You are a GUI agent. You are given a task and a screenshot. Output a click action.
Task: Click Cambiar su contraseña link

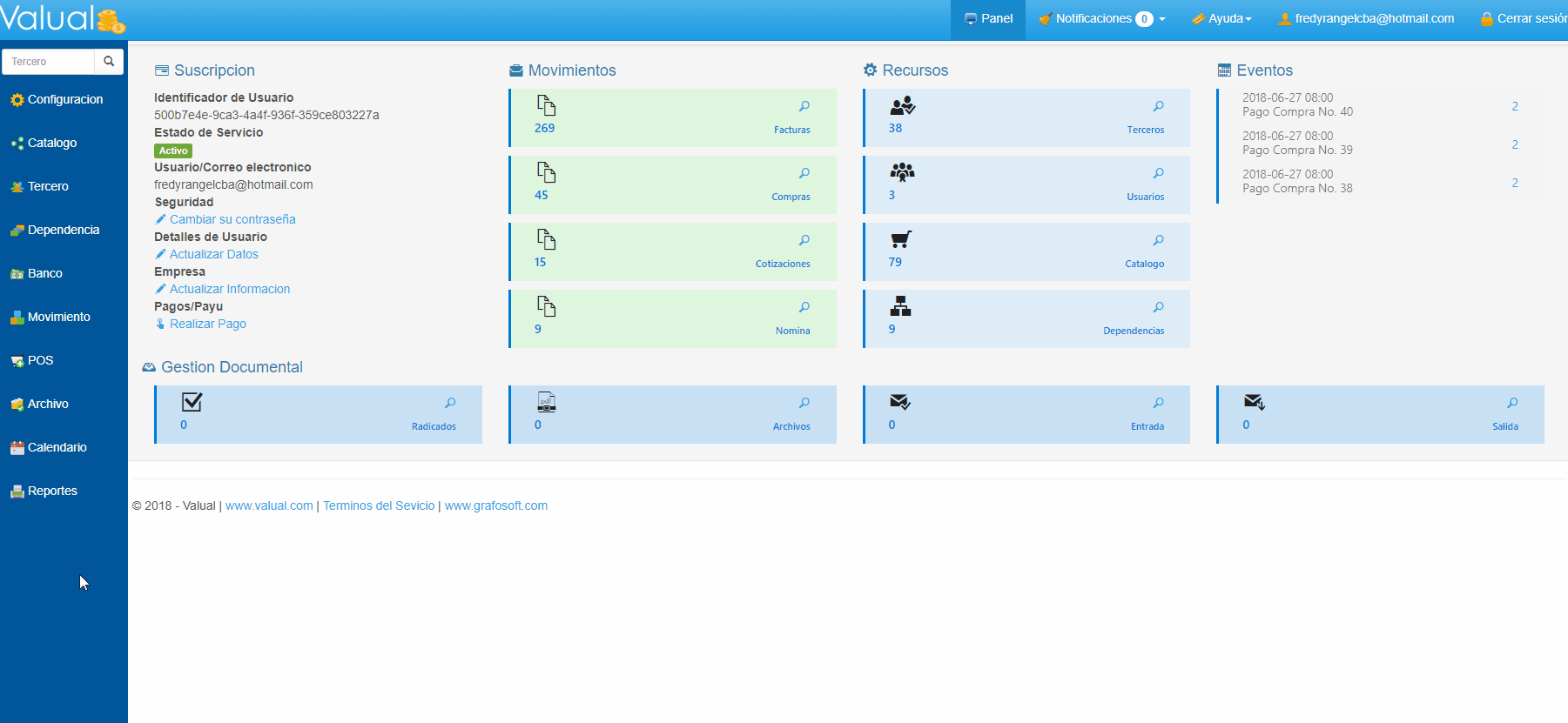click(x=232, y=219)
